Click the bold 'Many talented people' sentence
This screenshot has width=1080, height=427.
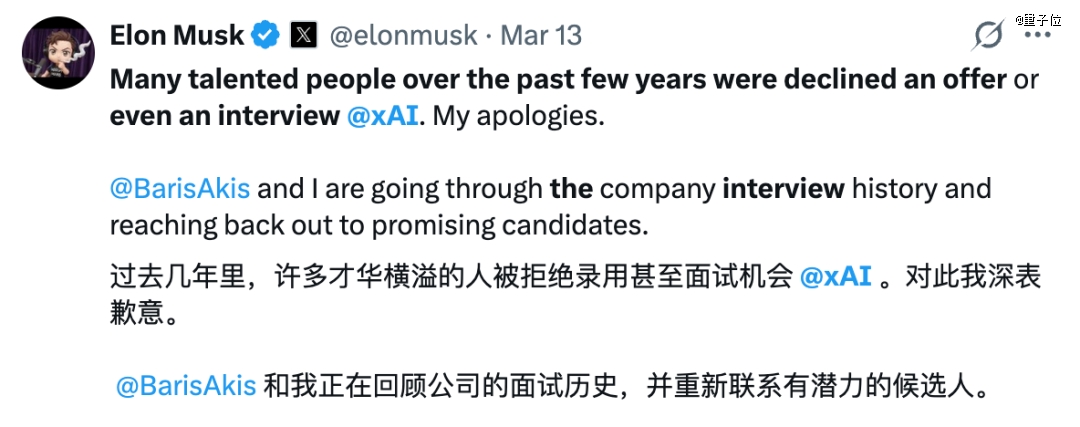click(x=400, y=80)
